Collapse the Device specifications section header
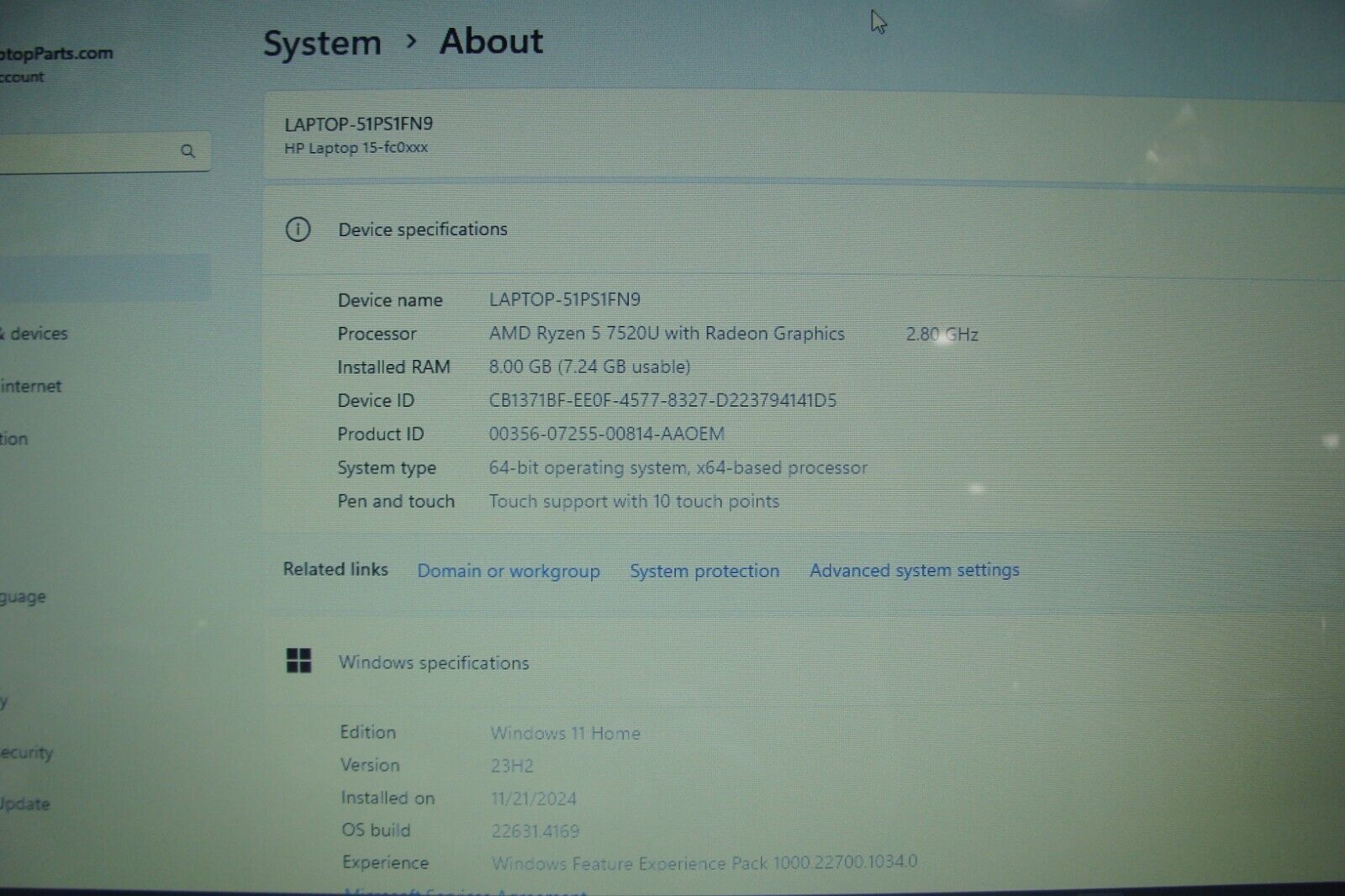This screenshot has width=1345, height=896. click(x=803, y=229)
